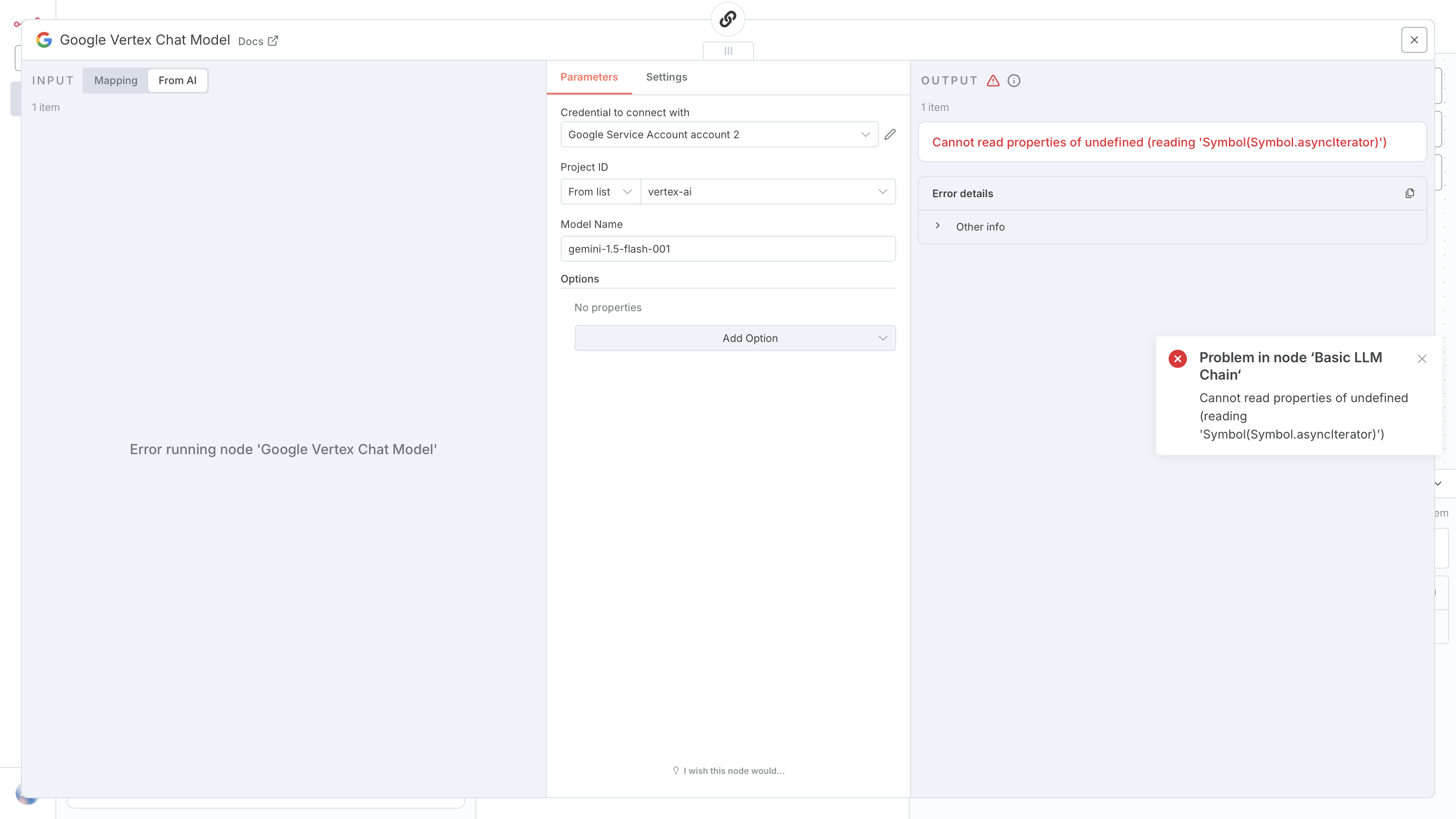This screenshot has height=819, width=1456.
Task: Open the vertex-ai project dropdown
Action: click(767, 192)
